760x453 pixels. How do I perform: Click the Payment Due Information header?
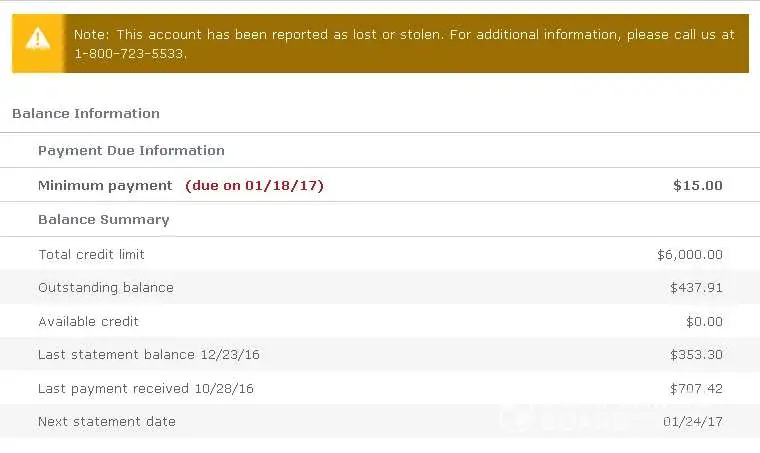(x=131, y=151)
